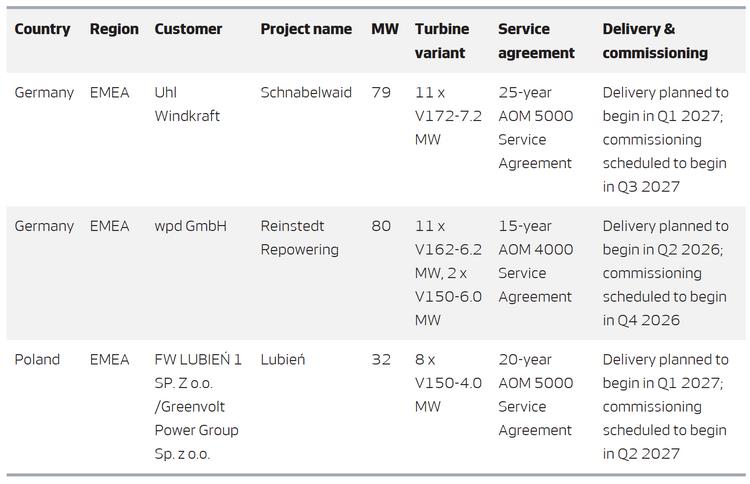
Task: Select the Customer column header
Action: (188, 29)
